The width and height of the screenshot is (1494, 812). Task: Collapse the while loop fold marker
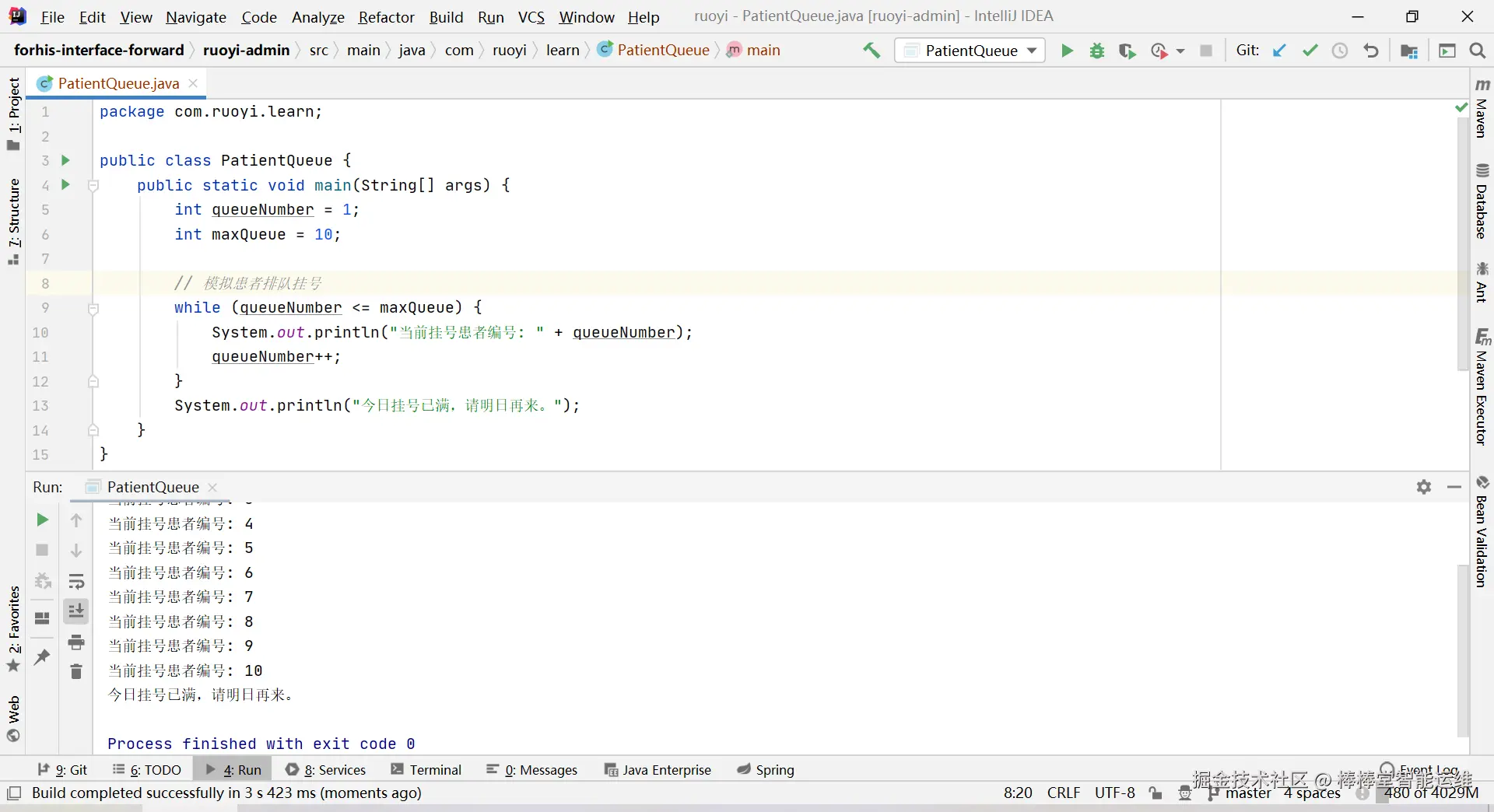click(x=93, y=308)
